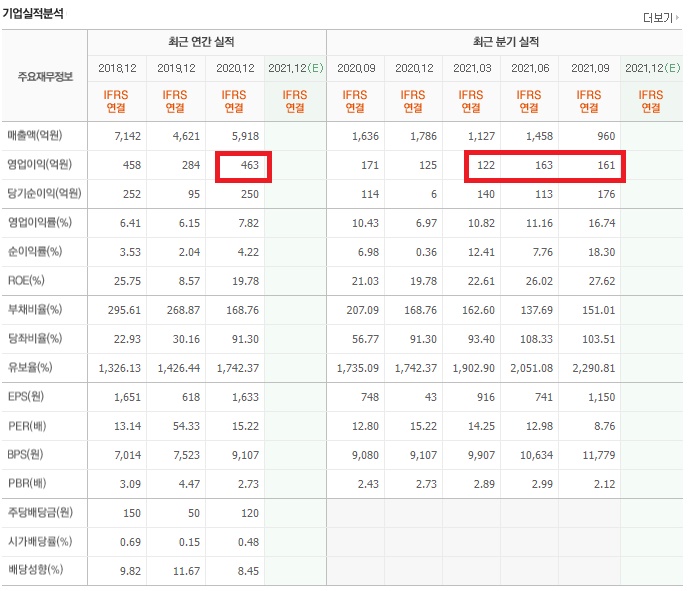
Task: Click the 11.67 payout ratio value
Action: tap(186, 572)
